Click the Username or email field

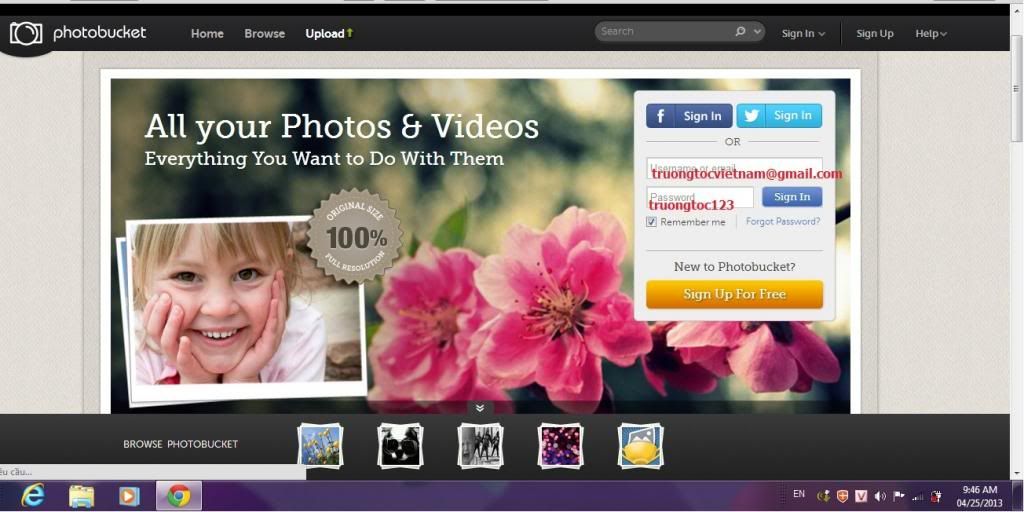point(735,168)
